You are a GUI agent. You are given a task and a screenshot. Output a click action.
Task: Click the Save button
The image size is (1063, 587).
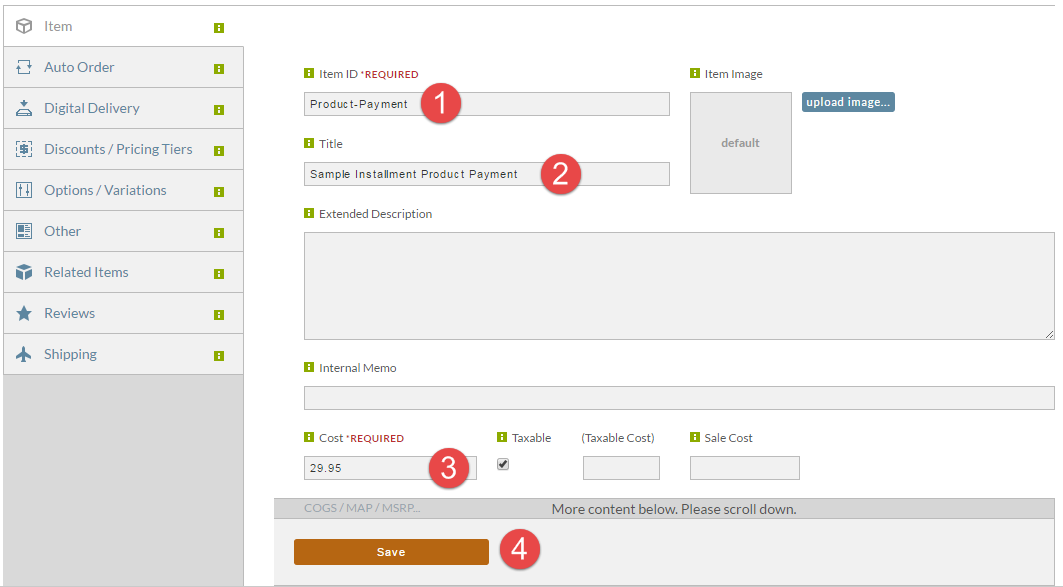tap(391, 552)
